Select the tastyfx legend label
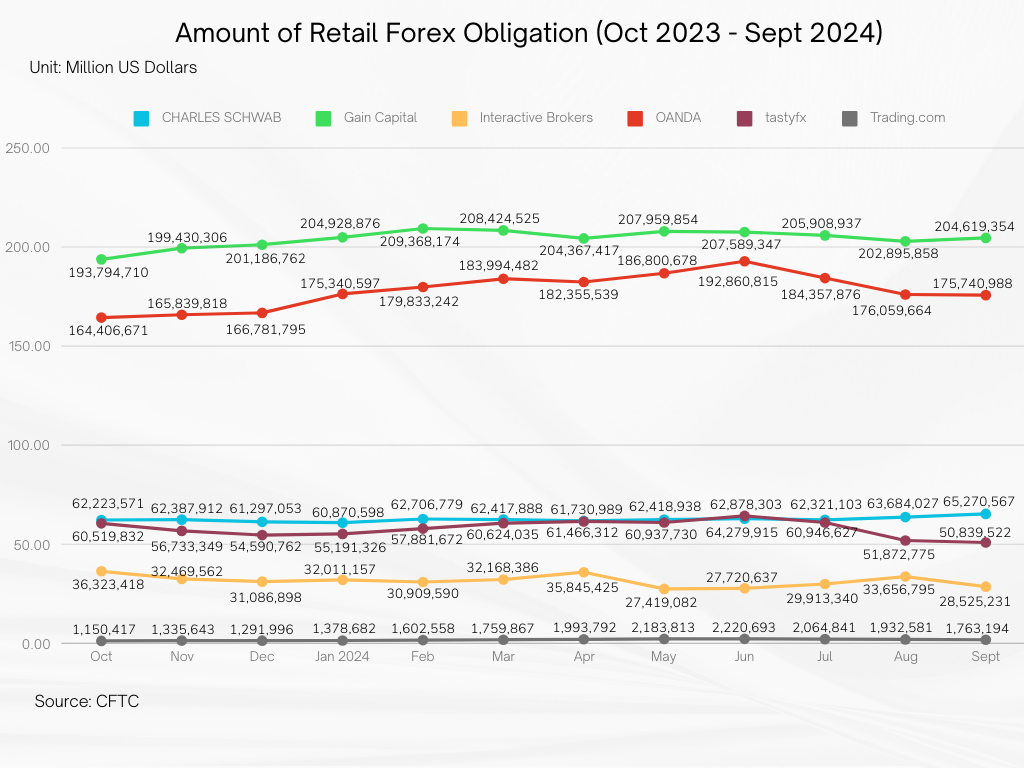1024x768 pixels. tap(786, 118)
